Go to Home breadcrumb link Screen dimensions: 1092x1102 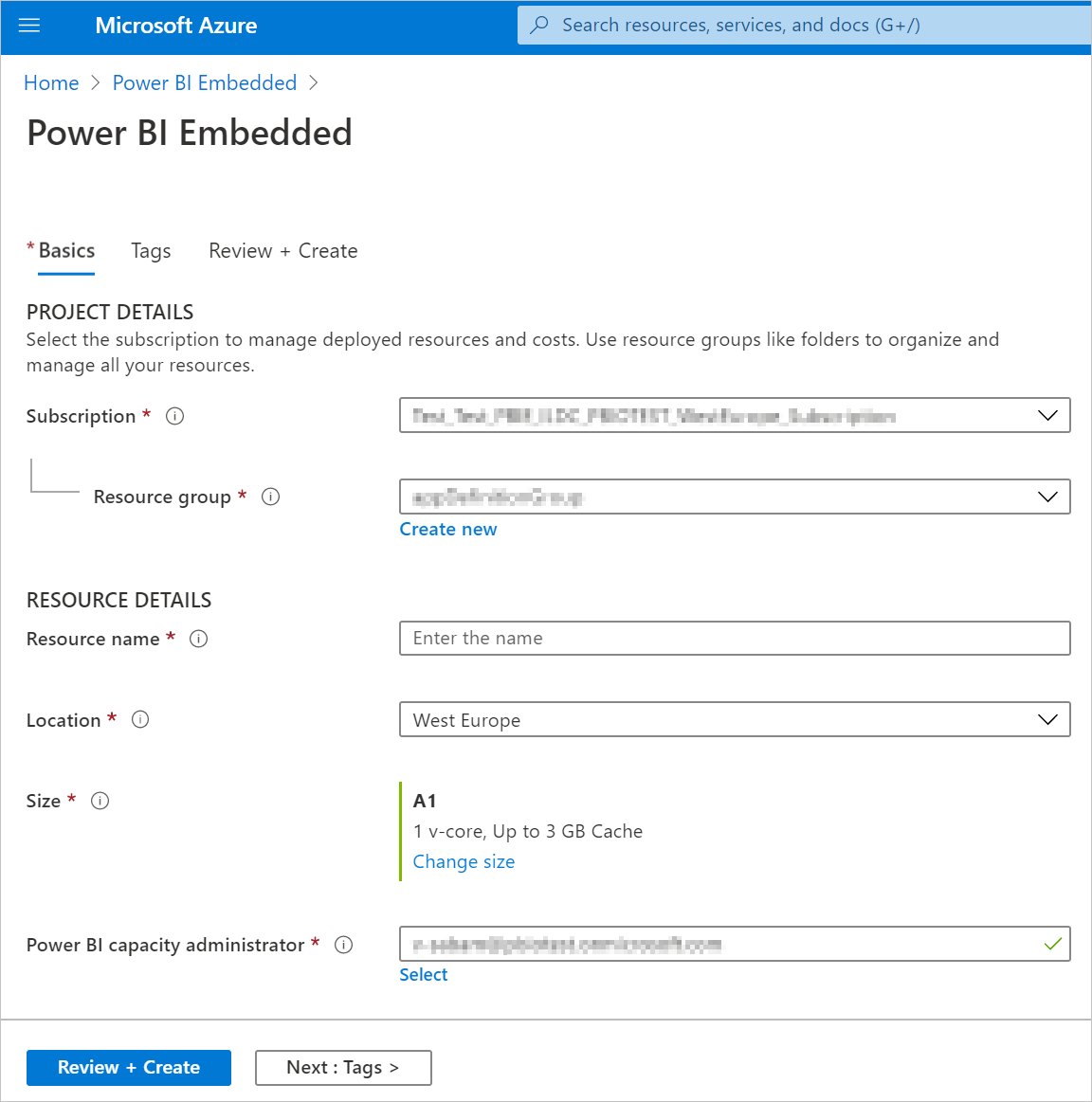tap(51, 83)
